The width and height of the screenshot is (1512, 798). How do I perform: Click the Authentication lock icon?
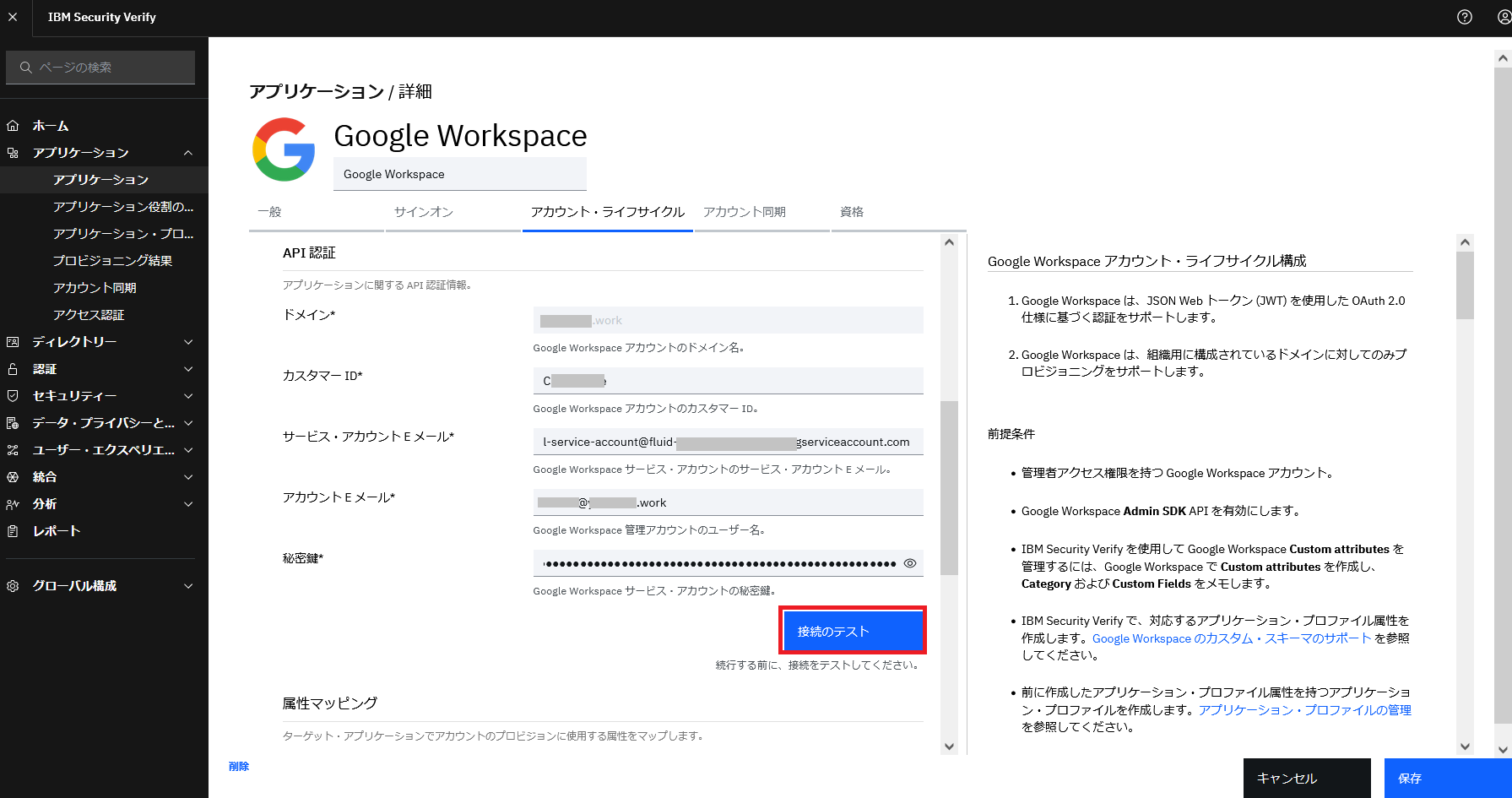point(13,369)
